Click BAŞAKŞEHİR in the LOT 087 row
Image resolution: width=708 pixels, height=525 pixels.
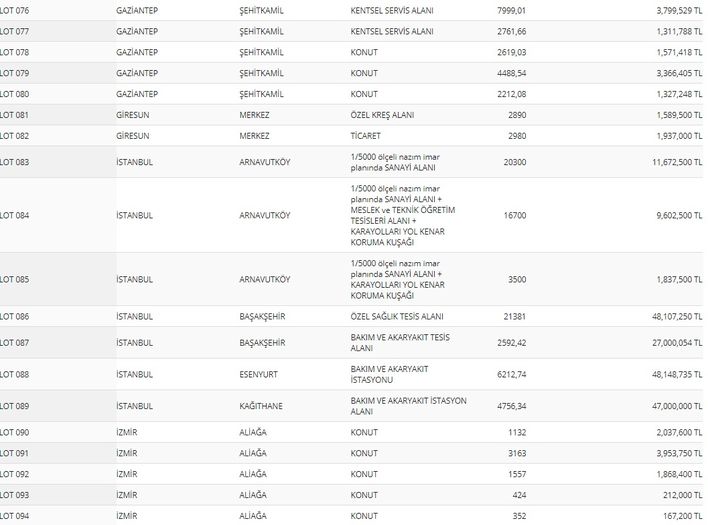coord(262,343)
